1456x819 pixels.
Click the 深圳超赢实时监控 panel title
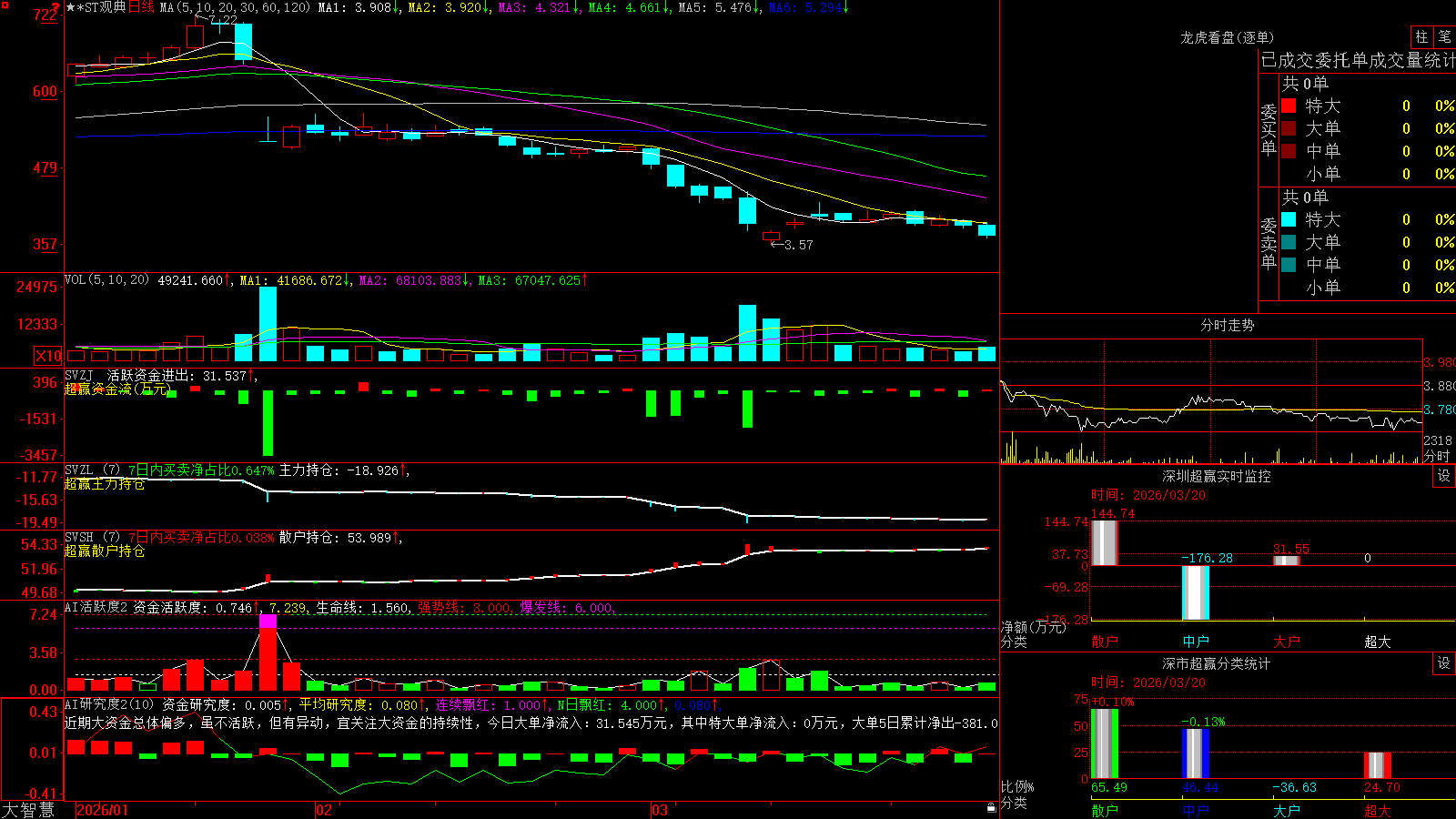(1217, 476)
